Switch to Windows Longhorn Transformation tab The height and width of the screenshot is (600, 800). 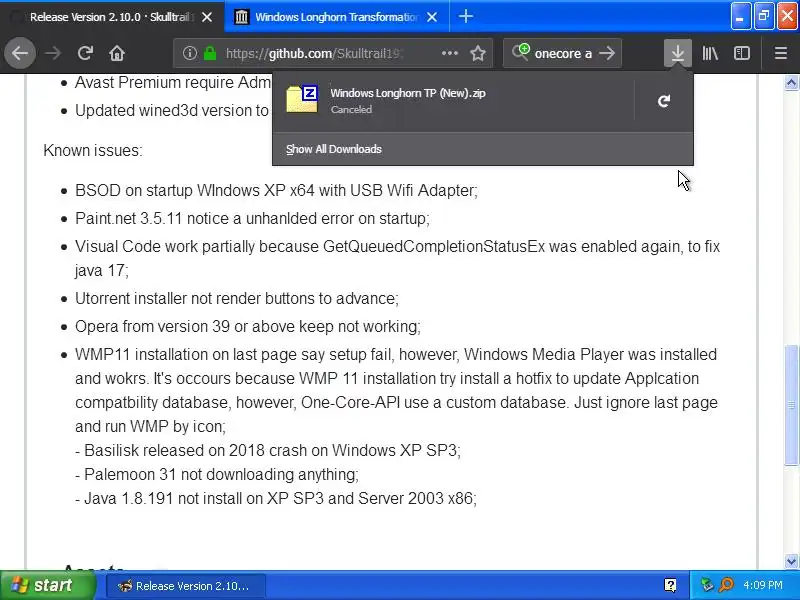(337, 17)
